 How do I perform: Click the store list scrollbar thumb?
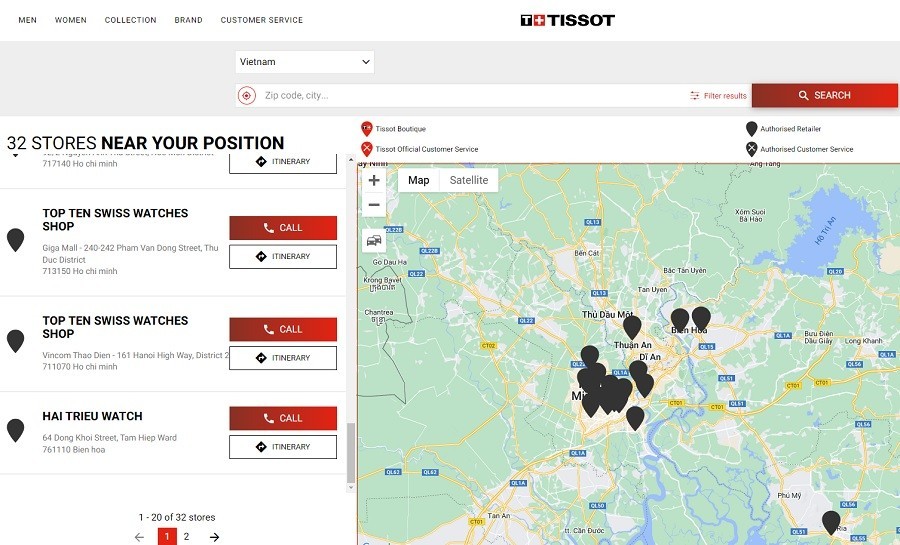(351, 453)
